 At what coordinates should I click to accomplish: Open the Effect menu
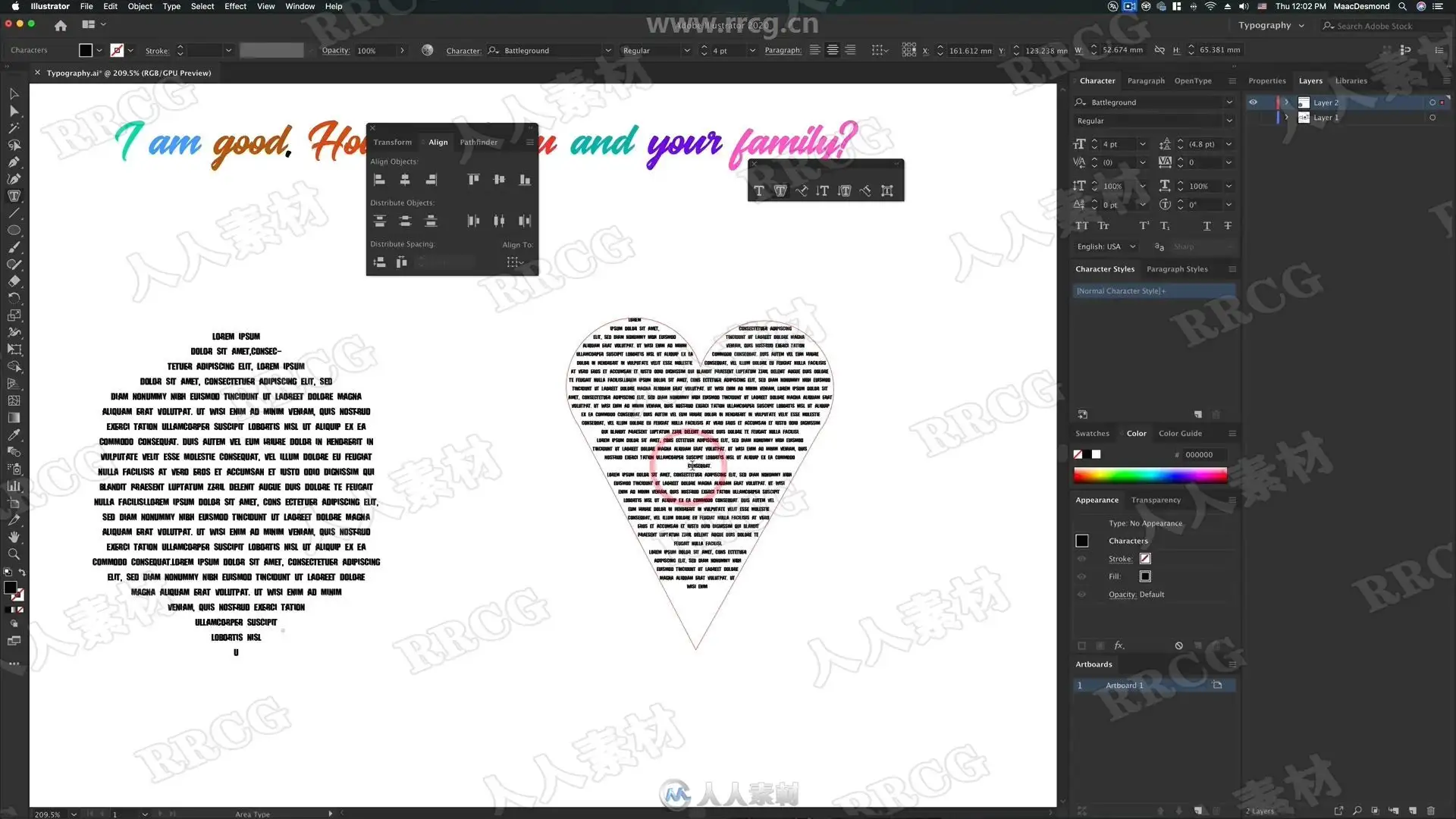(235, 6)
